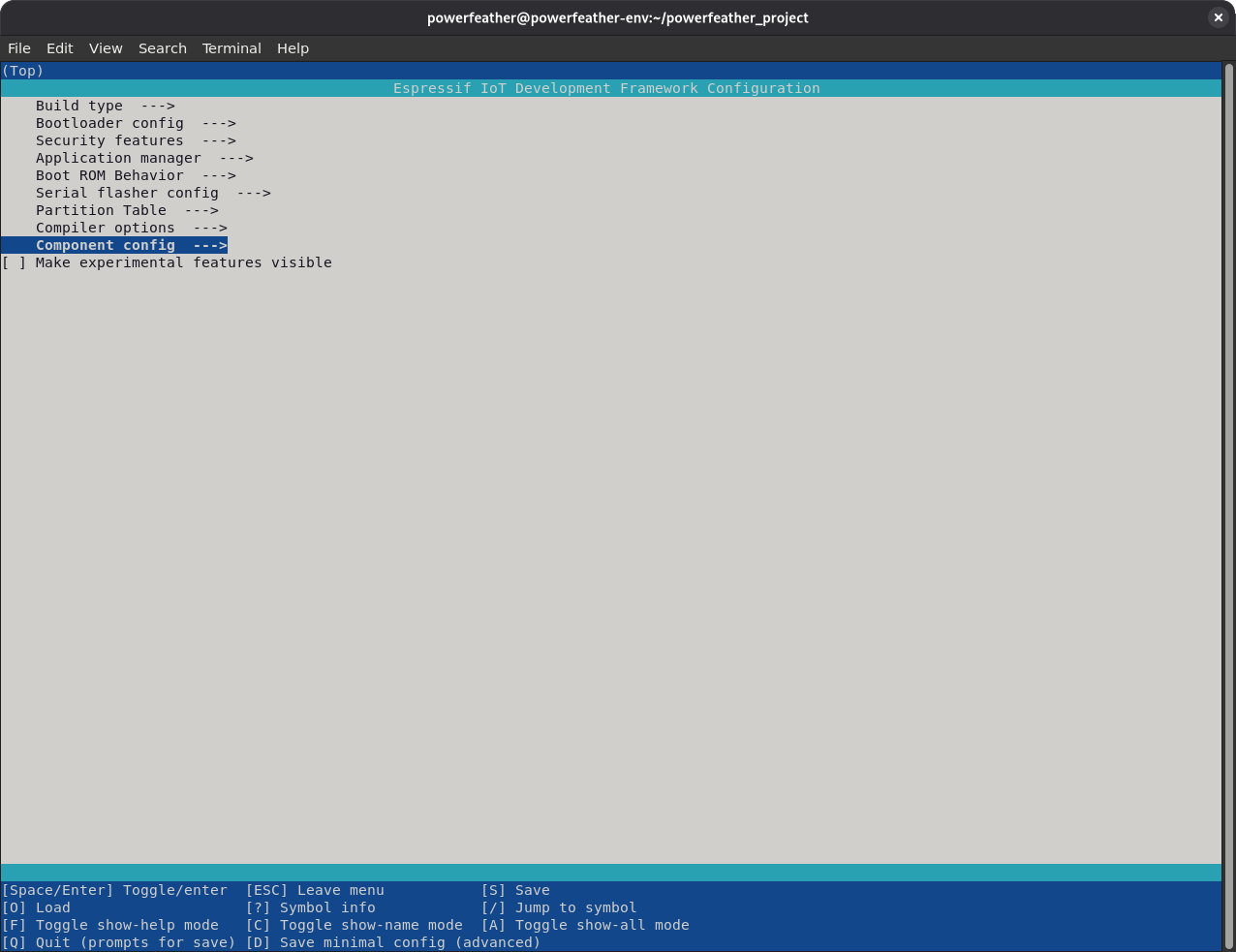
Task: Open the Terminal menu
Action: (x=232, y=48)
